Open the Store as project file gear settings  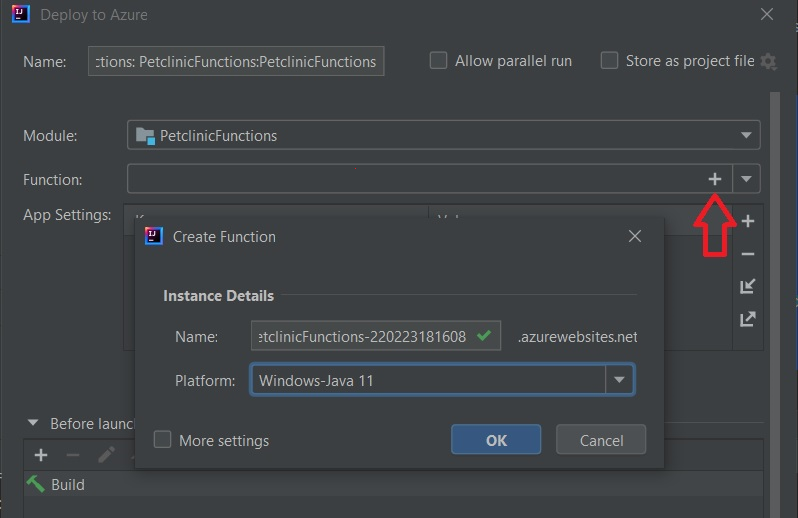pos(768,62)
